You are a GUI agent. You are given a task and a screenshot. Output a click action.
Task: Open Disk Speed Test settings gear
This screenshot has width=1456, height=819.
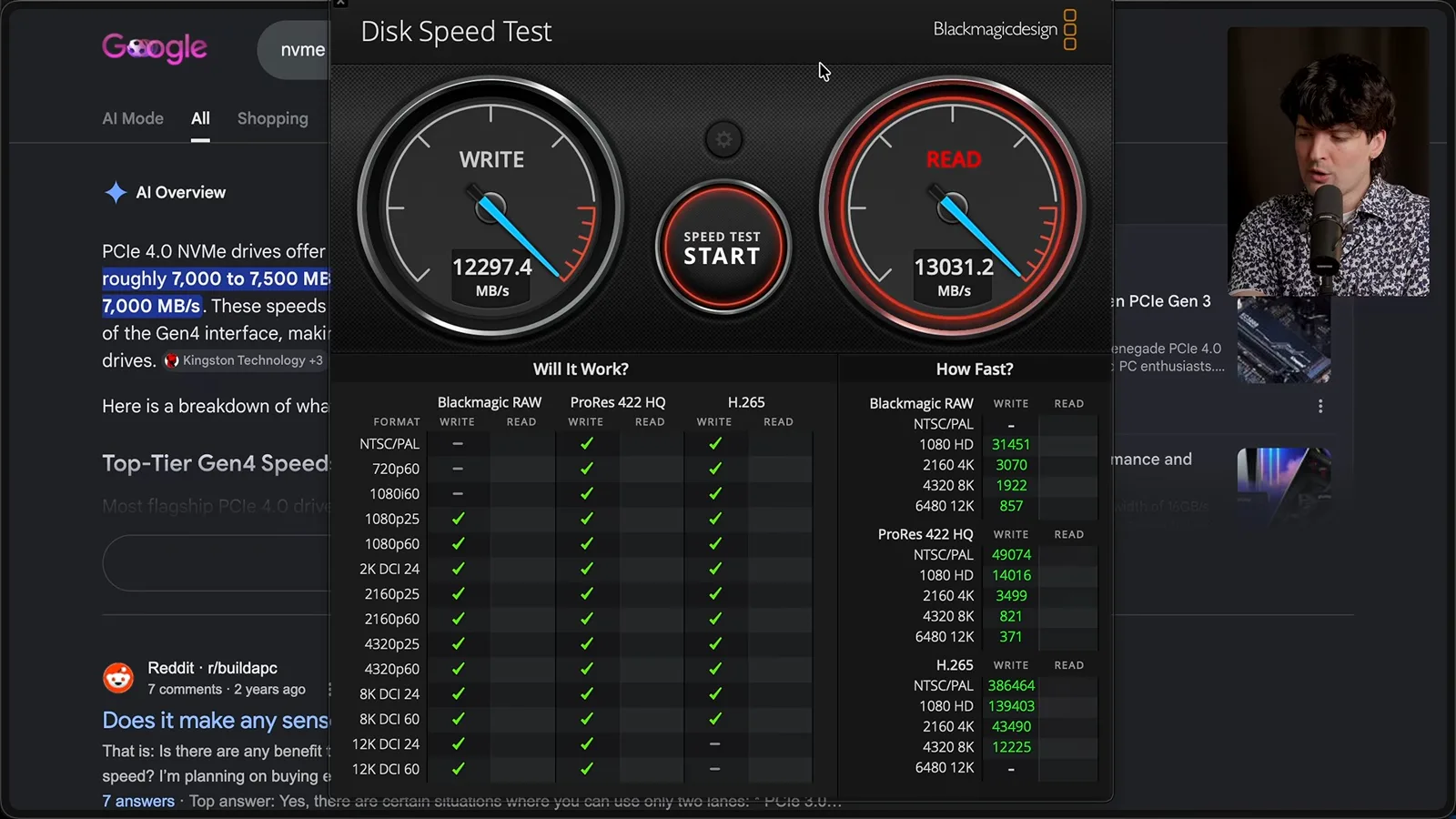pyautogui.click(x=723, y=139)
